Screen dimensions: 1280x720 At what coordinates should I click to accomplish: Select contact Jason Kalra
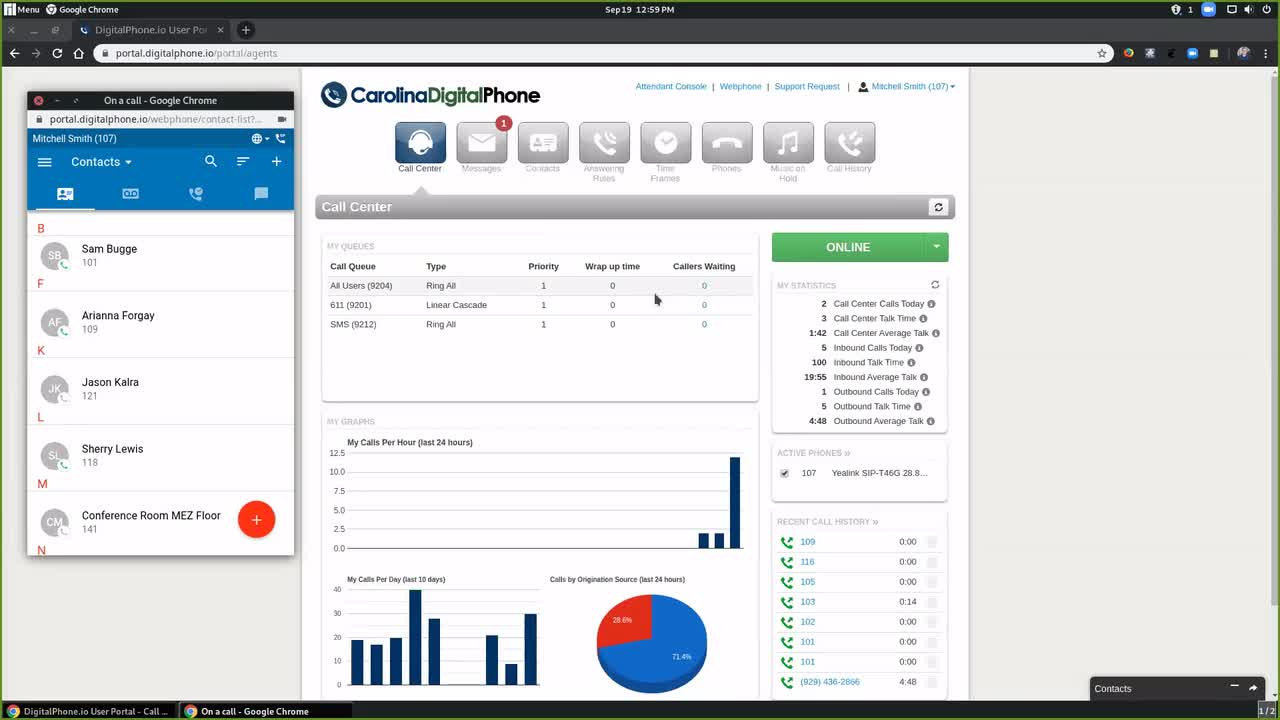pyautogui.click(x=161, y=389)
